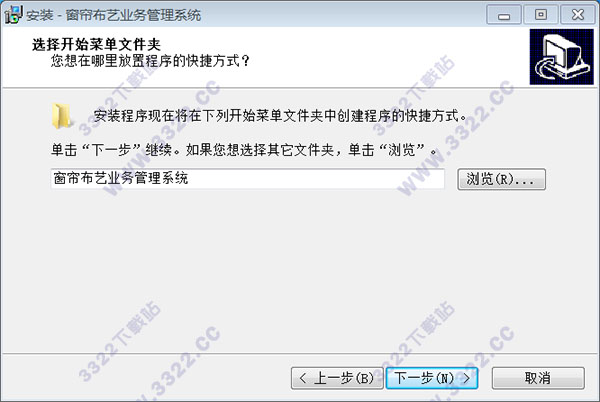The height and width of the screenshot is (402, 600).
Task: Click the 安装 - 窗帘布艺业务管理系统 title text
Action: click(x=114, y=15)
